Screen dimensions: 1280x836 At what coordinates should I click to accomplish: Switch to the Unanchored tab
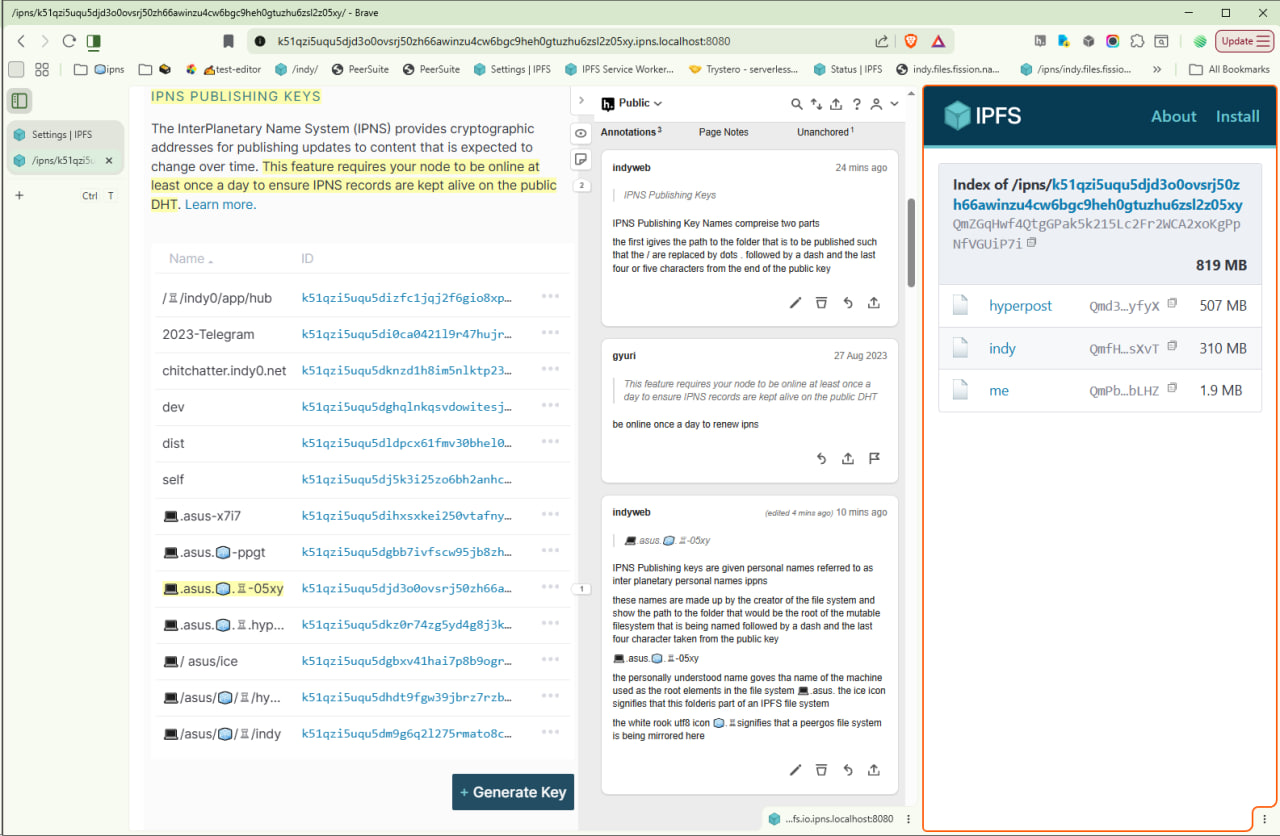[824, 132]
